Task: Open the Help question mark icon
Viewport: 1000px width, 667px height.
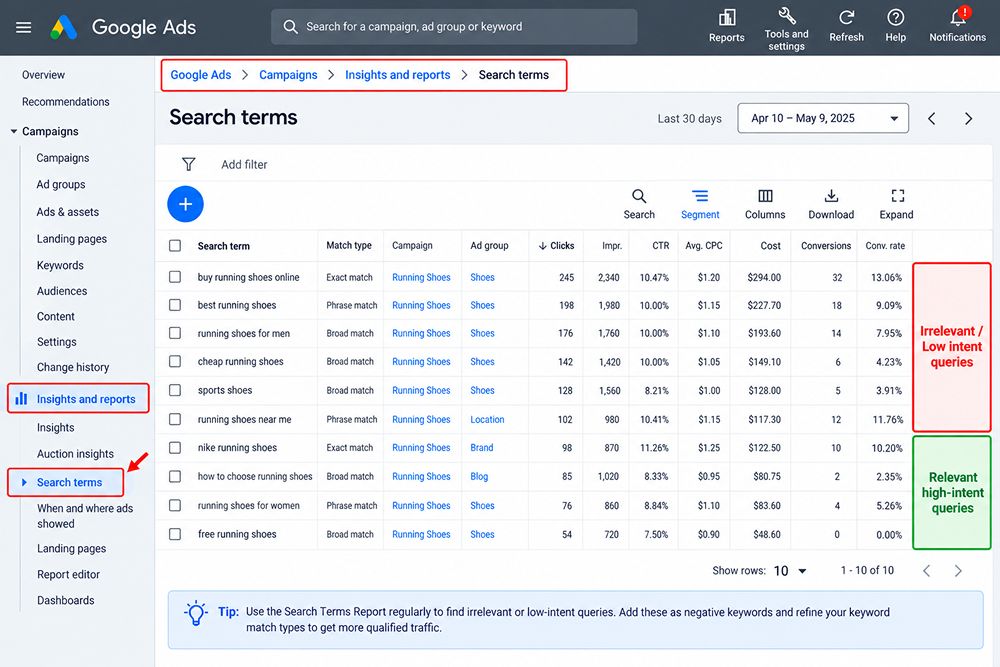Action: click(x=895, y=17)
